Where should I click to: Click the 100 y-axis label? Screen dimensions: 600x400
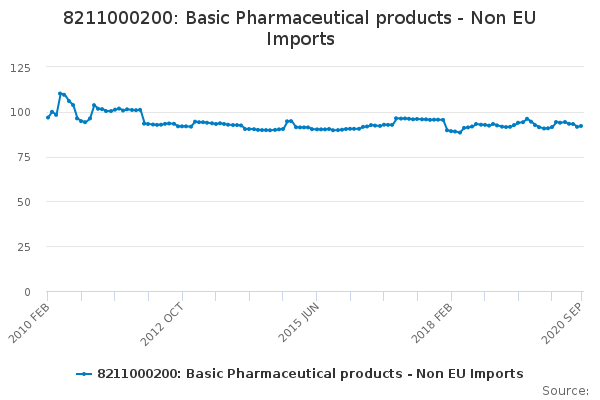[19, 112]
